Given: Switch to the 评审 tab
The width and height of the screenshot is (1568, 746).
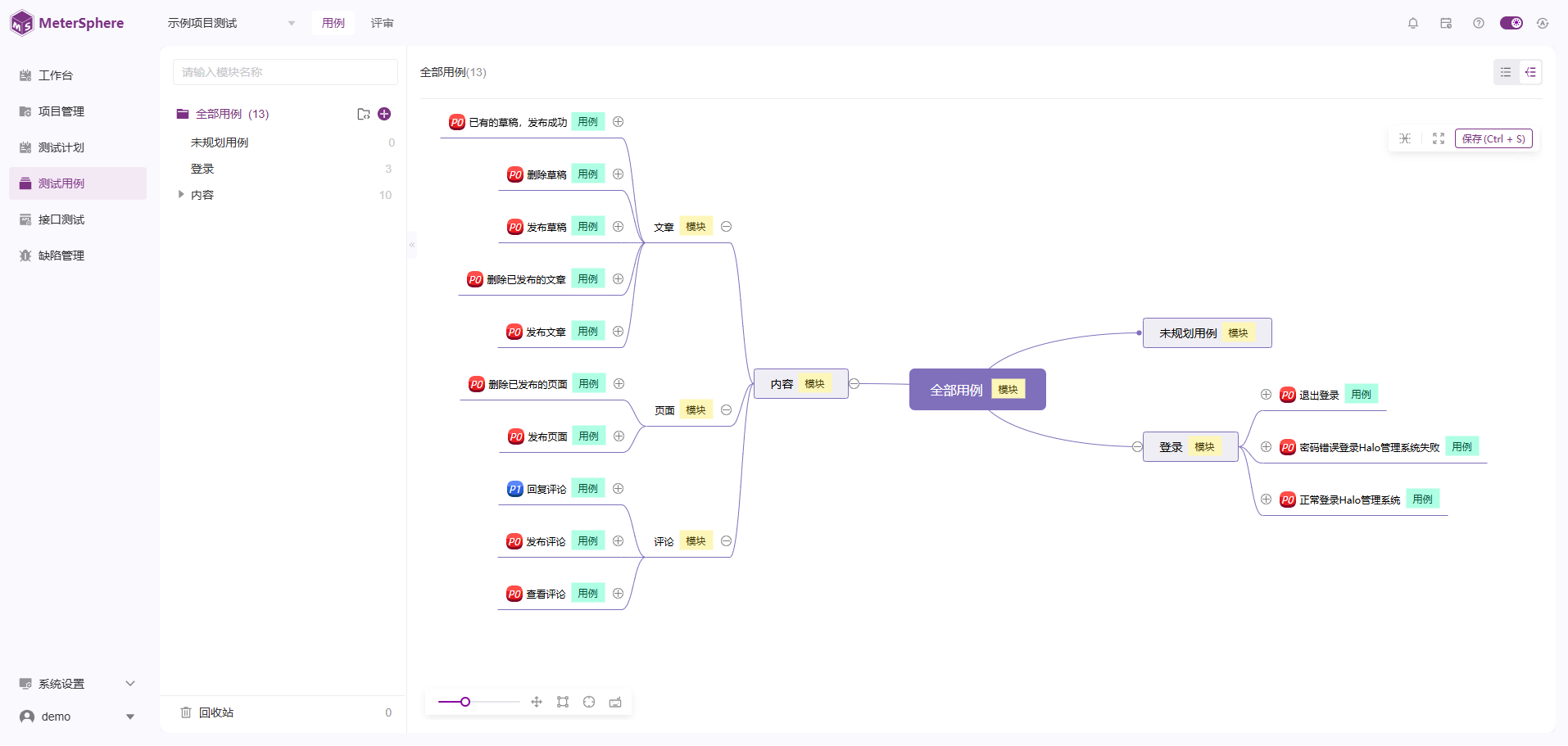Looking at the screenshot, I should [382, 23].
